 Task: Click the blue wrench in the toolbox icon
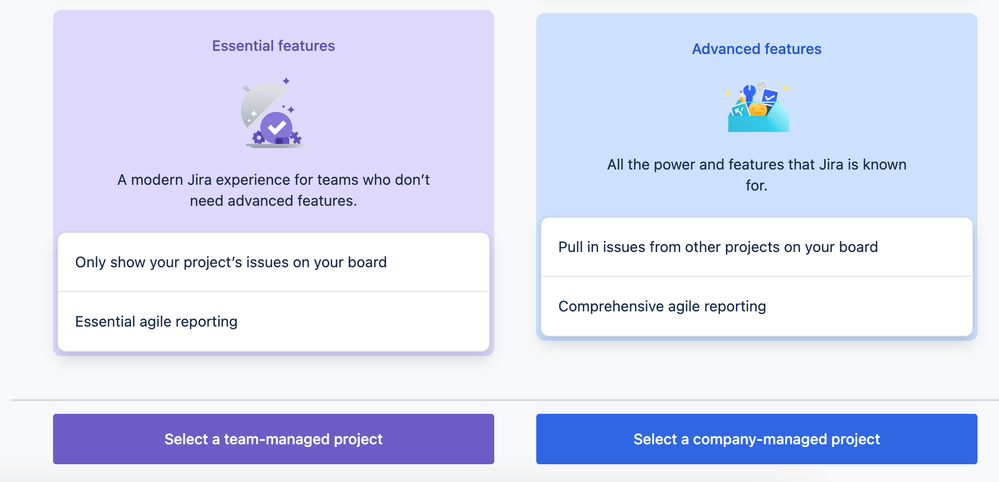(x=748, y=93)
